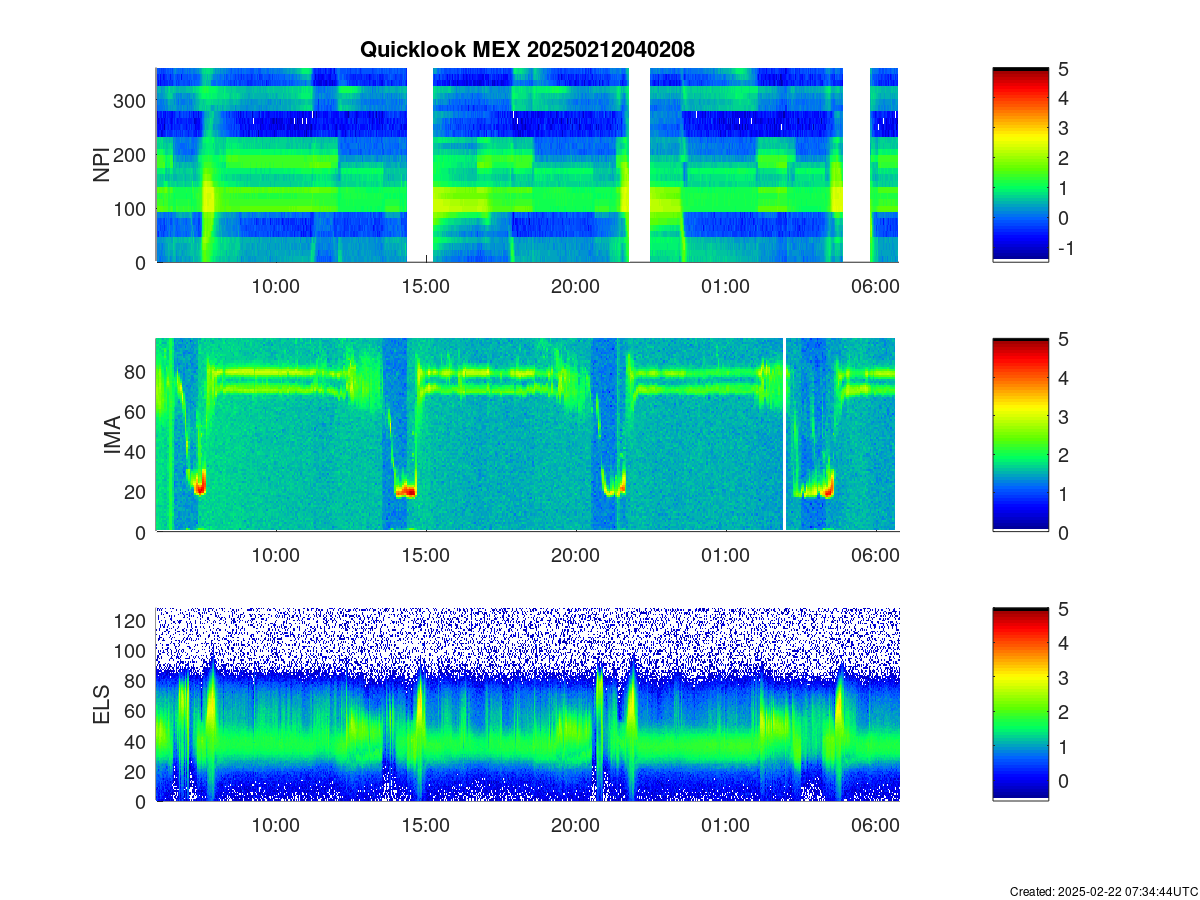Click inside the IMA spectrogram plot
Screen dimensions: 1200x900
click(x=527, y=435)
